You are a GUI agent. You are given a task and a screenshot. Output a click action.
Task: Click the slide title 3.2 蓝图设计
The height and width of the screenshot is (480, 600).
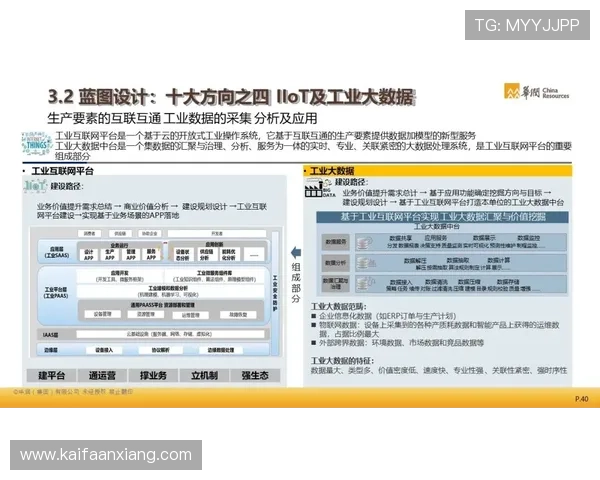pos(231,96)
